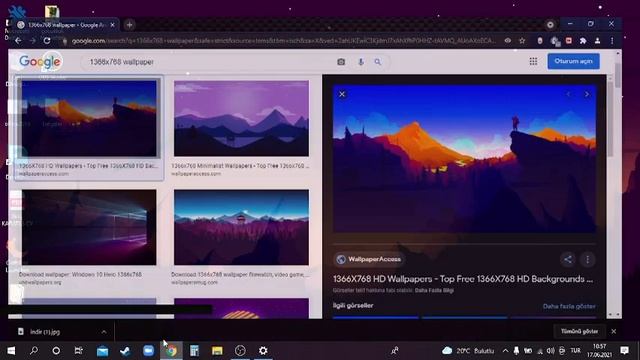The height and width of the screenshot is (360, 640).
Task: Select the orange mountain hiker thumbnail
Action: 89,118
